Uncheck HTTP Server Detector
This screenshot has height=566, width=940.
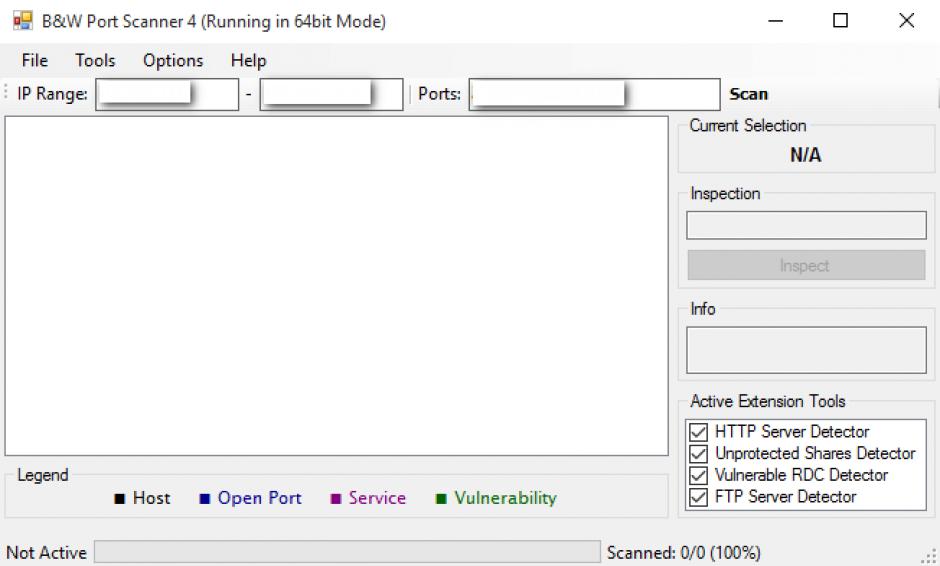698,432
